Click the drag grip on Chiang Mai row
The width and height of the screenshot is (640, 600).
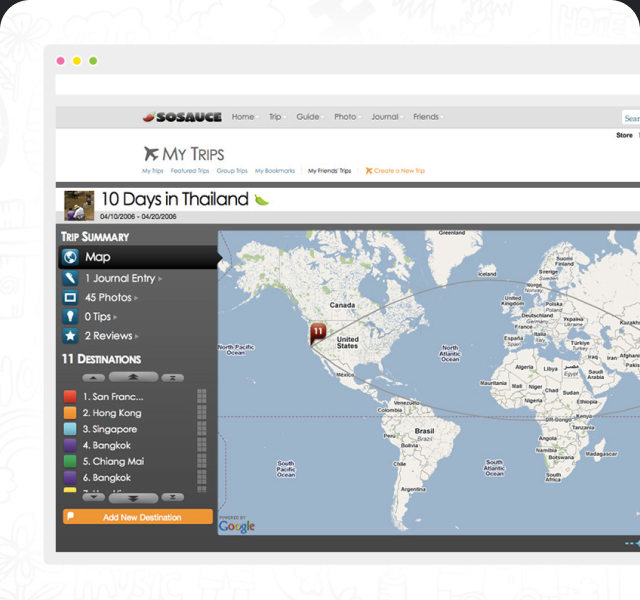pos(202,461)
